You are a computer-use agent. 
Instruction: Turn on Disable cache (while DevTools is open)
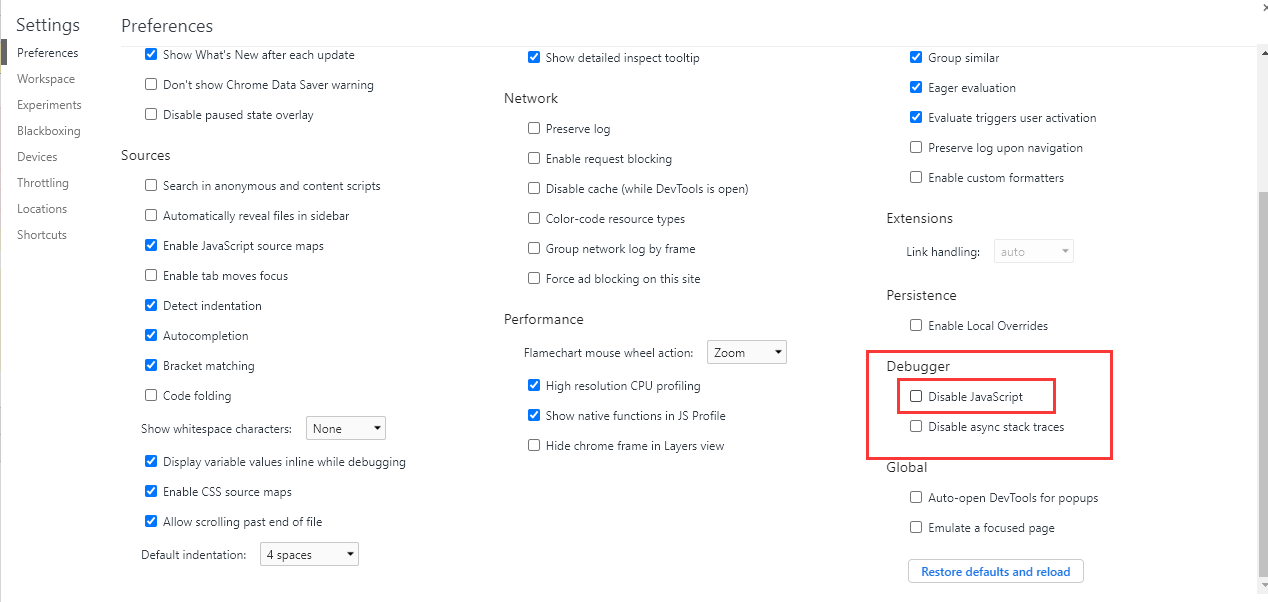(534, 189)
